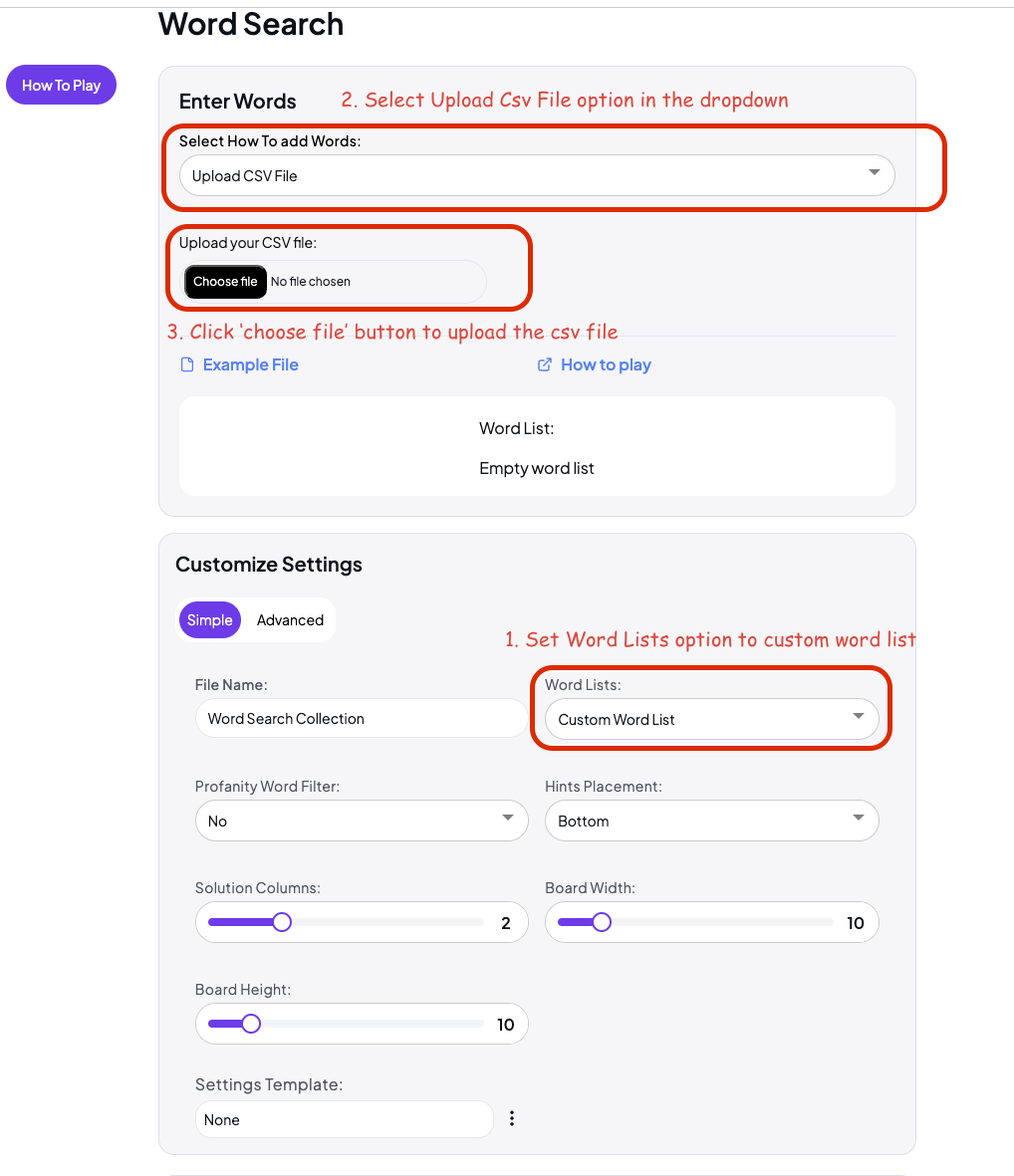Click the Solution Columns slider handle

click(x=282, y=922)
